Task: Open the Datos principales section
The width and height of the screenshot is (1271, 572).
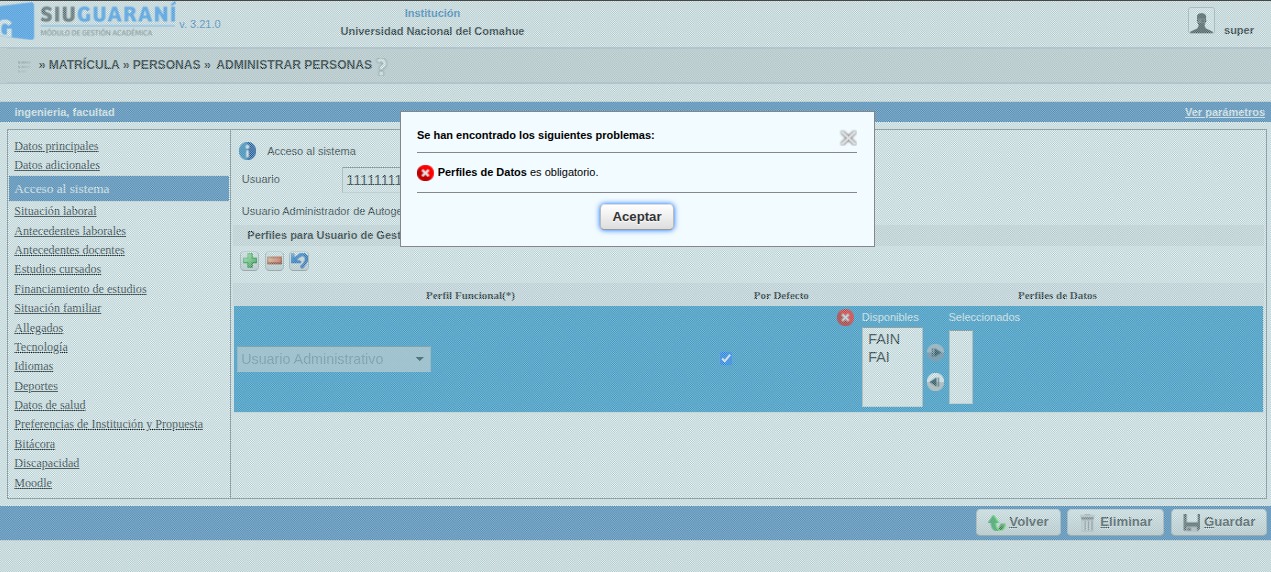Action: pos(56,146)
